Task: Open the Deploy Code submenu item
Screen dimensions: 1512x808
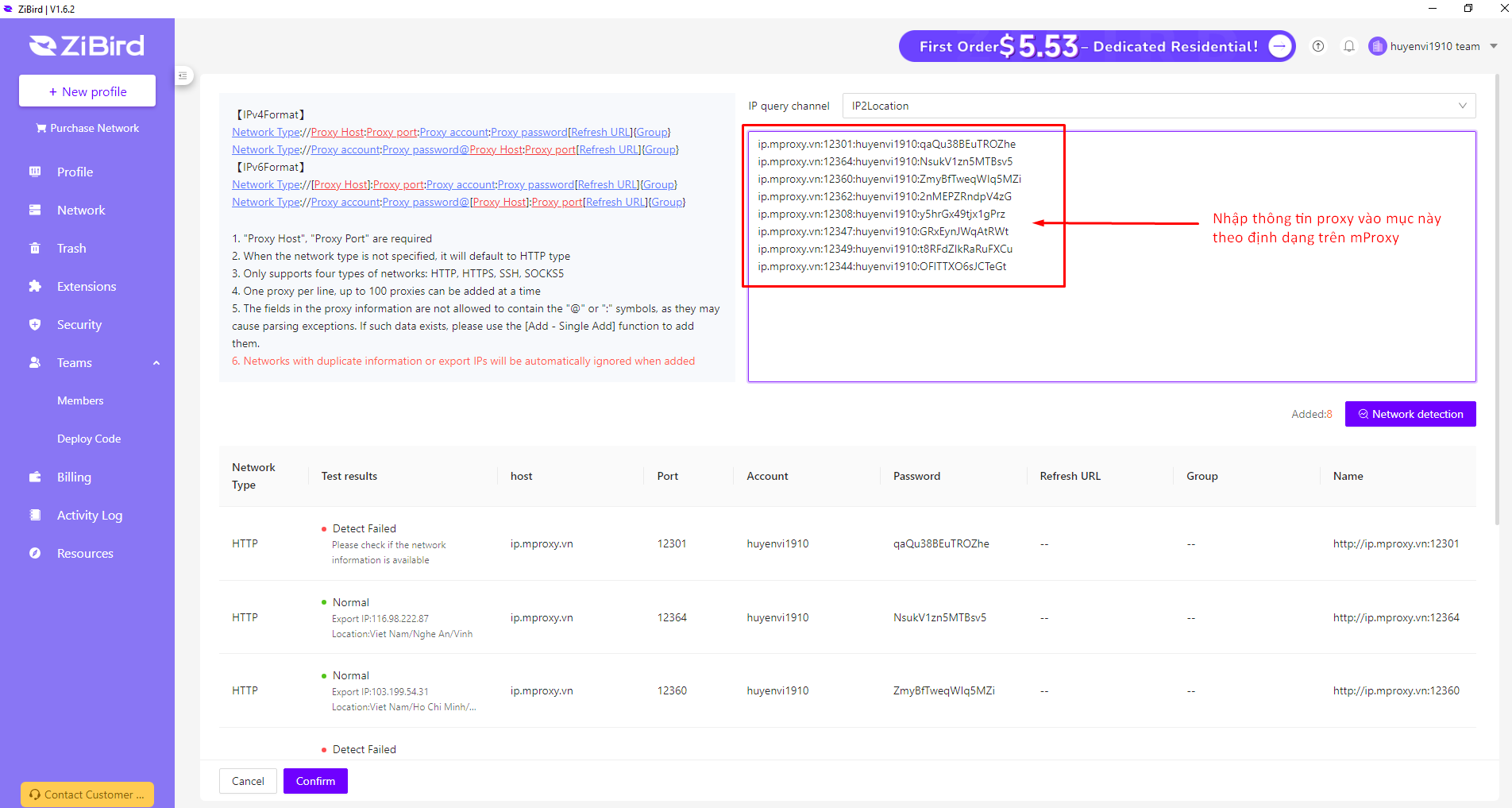Action: [x=89, y=439]
